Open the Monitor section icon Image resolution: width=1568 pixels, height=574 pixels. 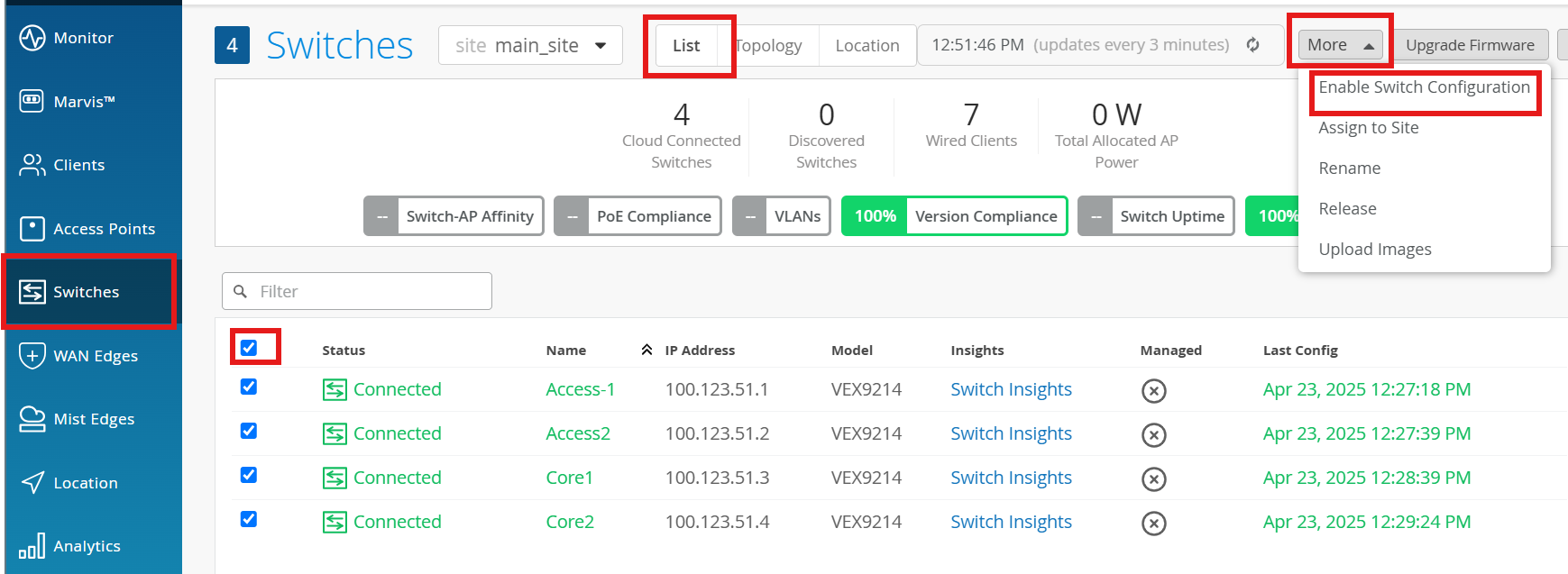pos(32,38)
